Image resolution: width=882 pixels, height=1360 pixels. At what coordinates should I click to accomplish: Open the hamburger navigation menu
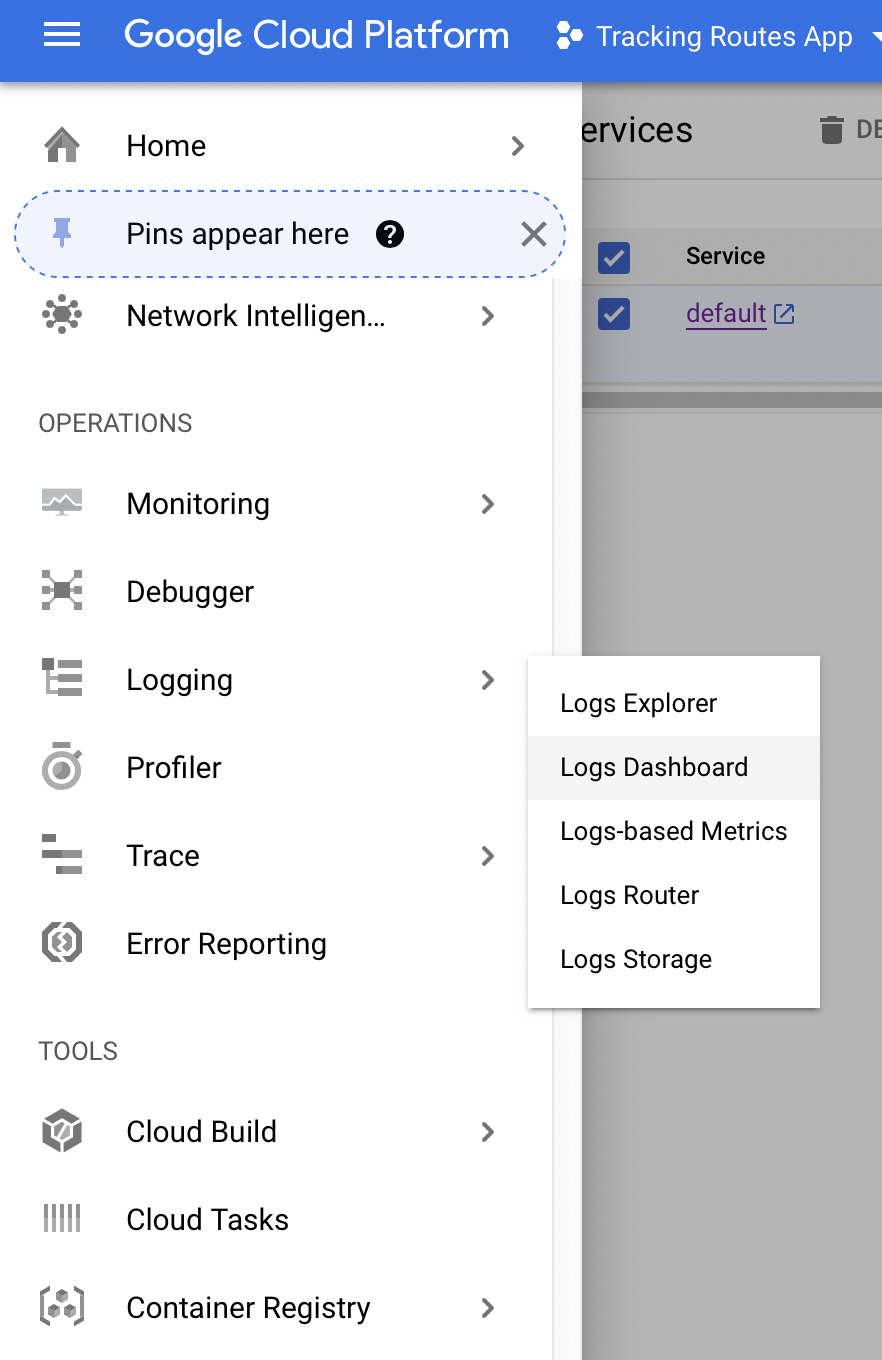[62, 36]
